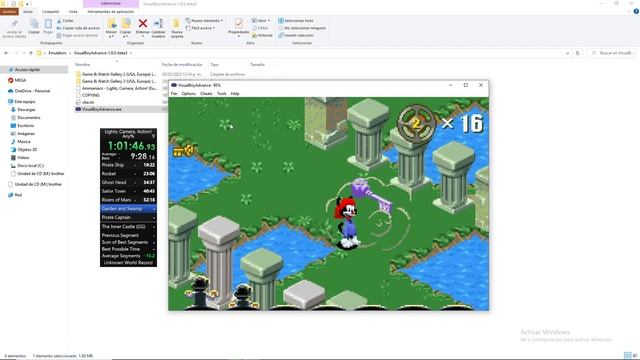Open the VisualBoyAdvance Cheats menu
The image size is (640, 360).
[206, 94]
